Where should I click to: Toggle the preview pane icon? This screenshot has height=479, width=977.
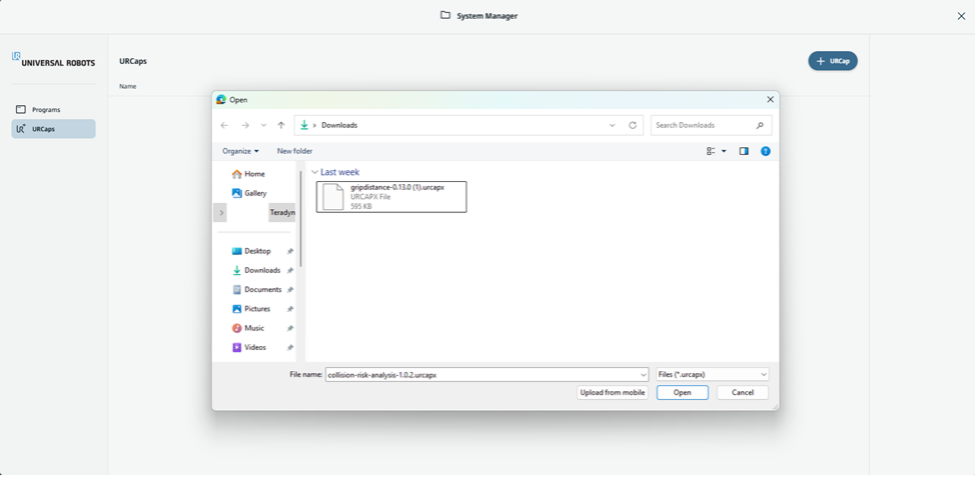pyautogui.click(x=743, y=151)
